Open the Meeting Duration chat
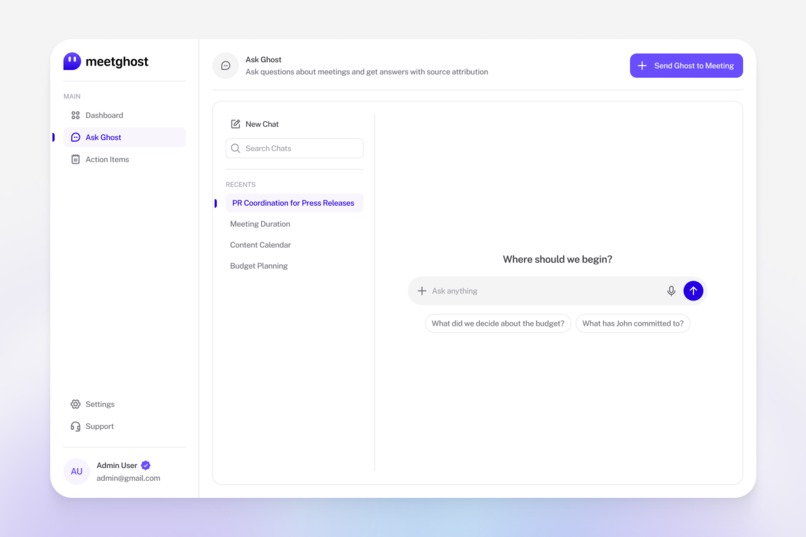 pos(260,224)
